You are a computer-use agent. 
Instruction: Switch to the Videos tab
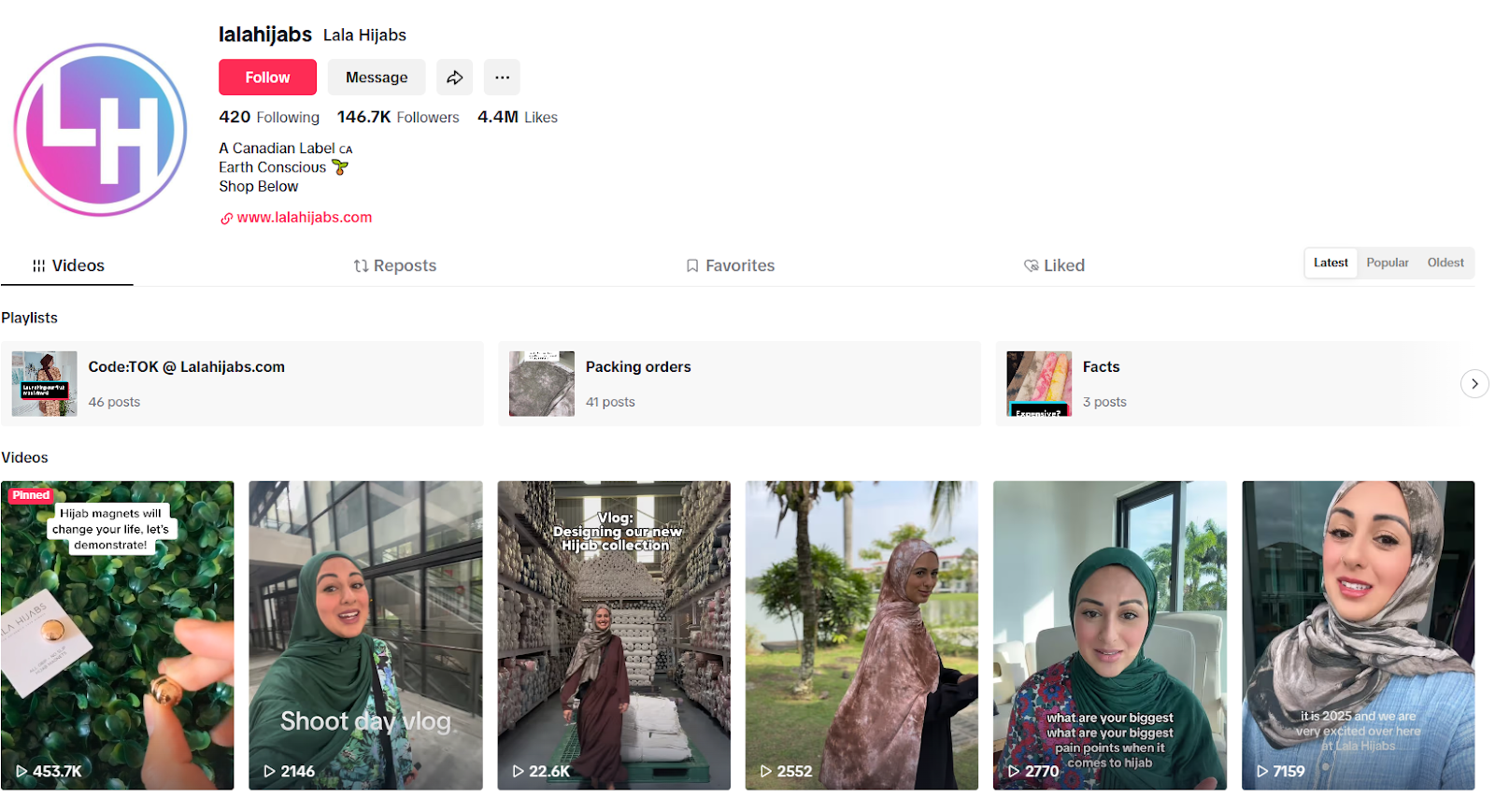click(x=67, y=266)
